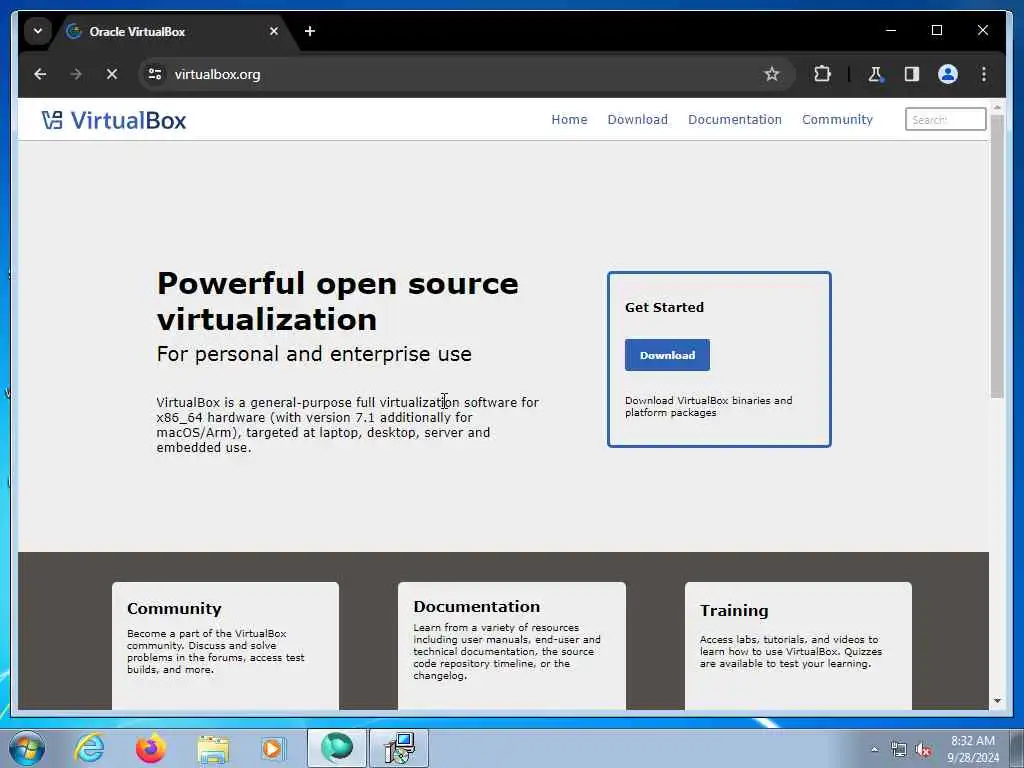
Task: Launch Internet Explorer from the taskbar
Action: click(x=89, y=748)
